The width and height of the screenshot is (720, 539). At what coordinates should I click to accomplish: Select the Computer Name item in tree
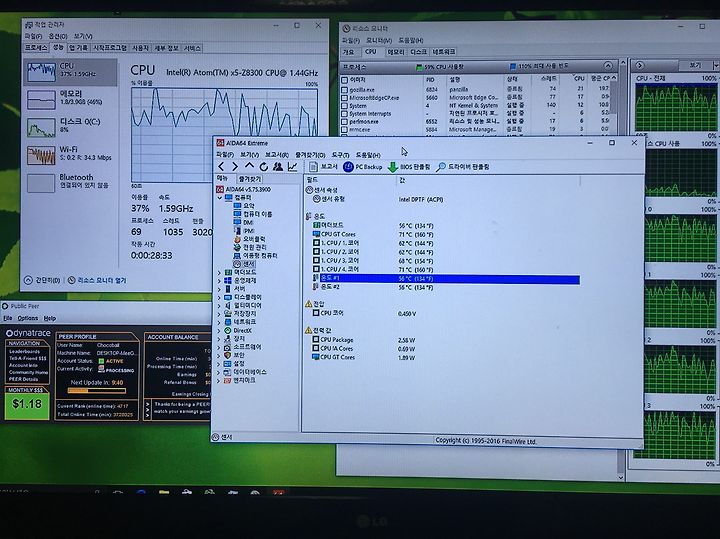pyautogui.click(x=253, y=214)
